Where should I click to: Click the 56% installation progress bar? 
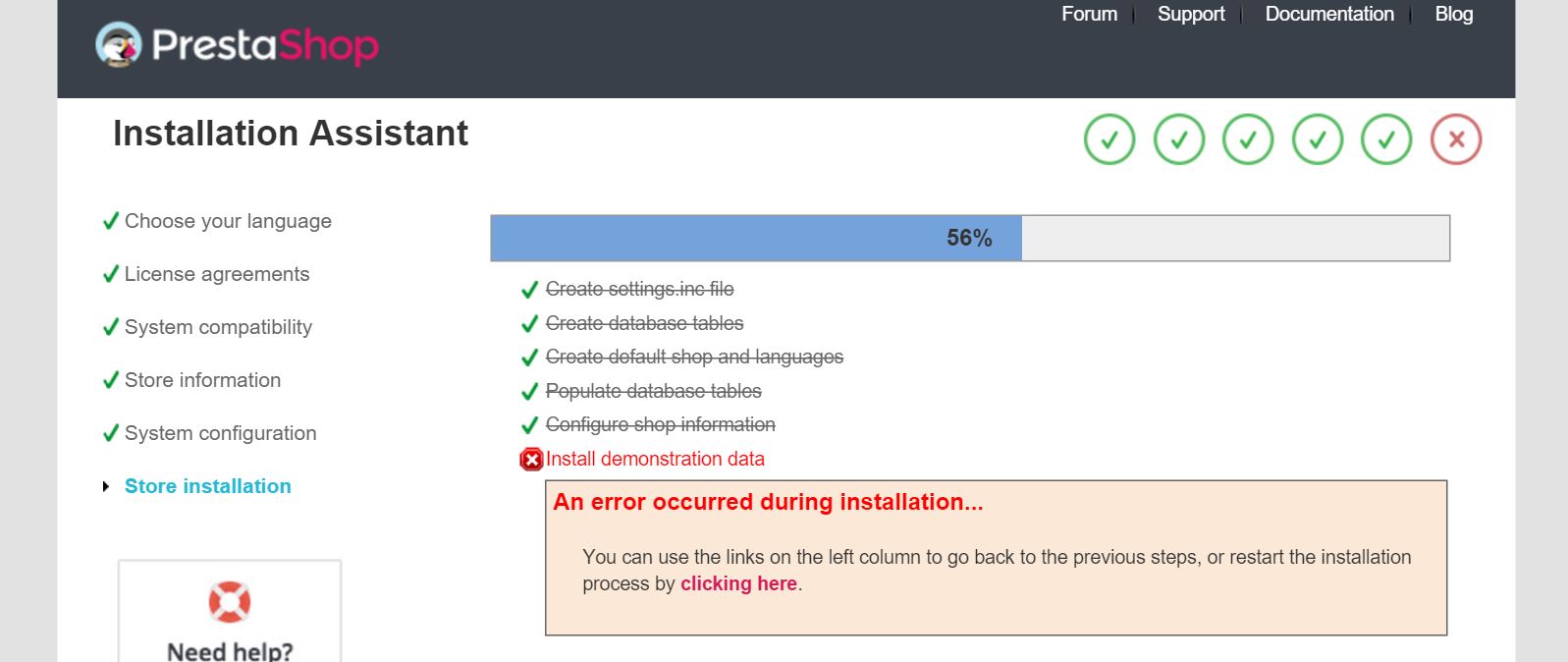[969, 238]
